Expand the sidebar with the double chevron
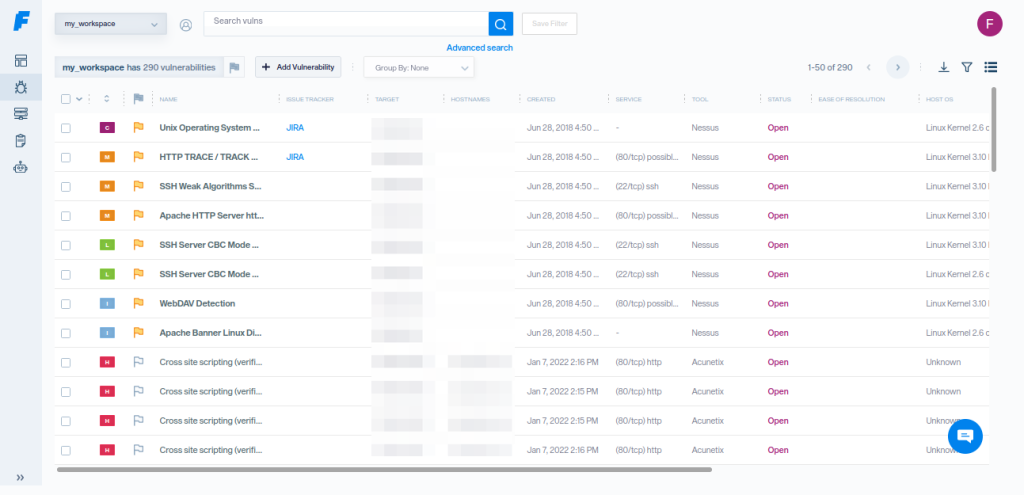Screen dimensions: 1024x495 pos(21,477)
